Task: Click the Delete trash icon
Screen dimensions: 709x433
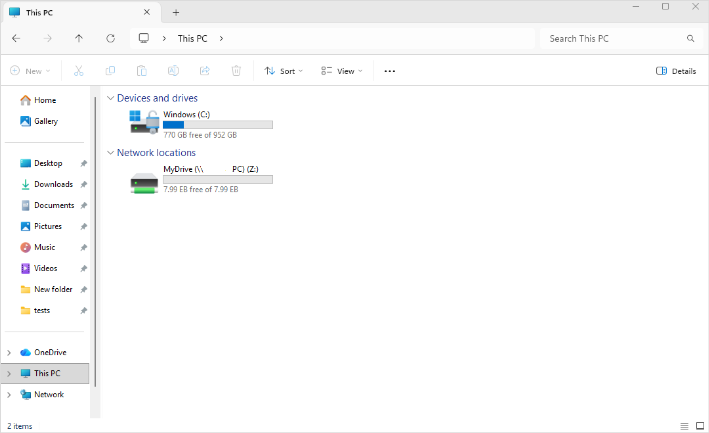Action: tap(236, 71)
